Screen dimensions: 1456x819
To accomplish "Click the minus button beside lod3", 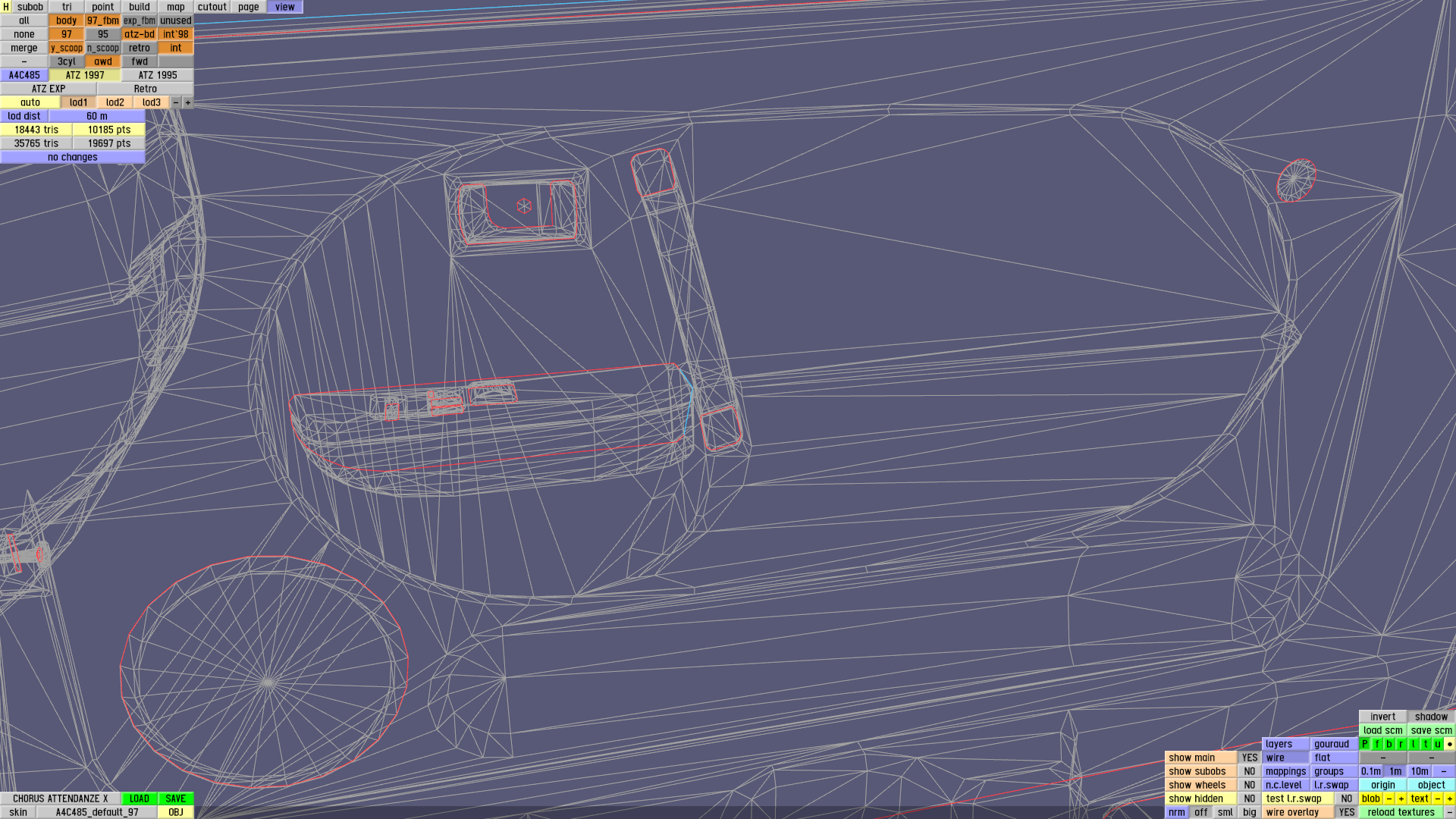I will (x=176, y=102).
